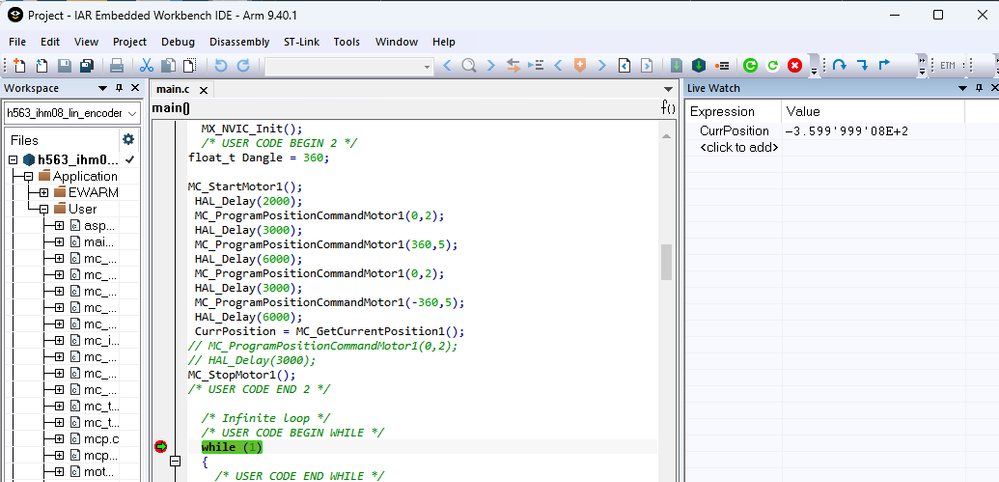
Task: Undo the last edit with the toolbar arrow
Action: 221,66
